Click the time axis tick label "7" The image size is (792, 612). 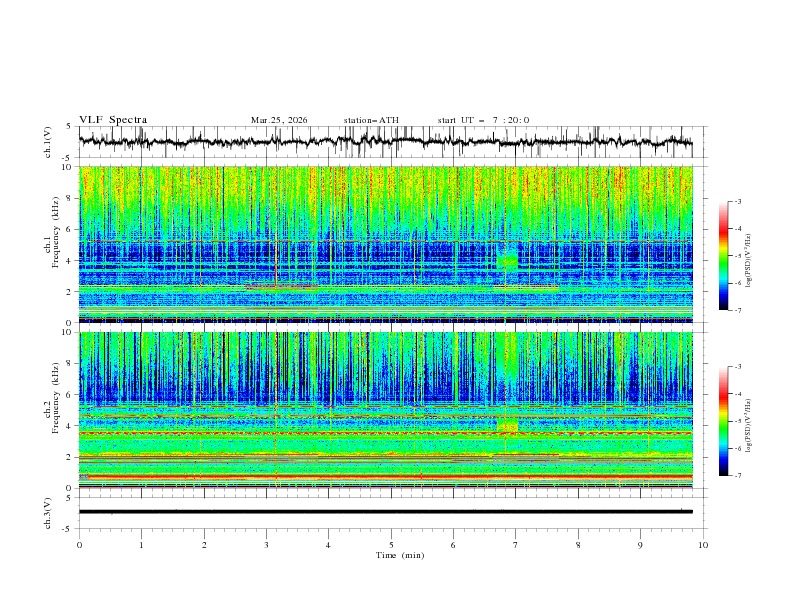click(x=516, y=545)
